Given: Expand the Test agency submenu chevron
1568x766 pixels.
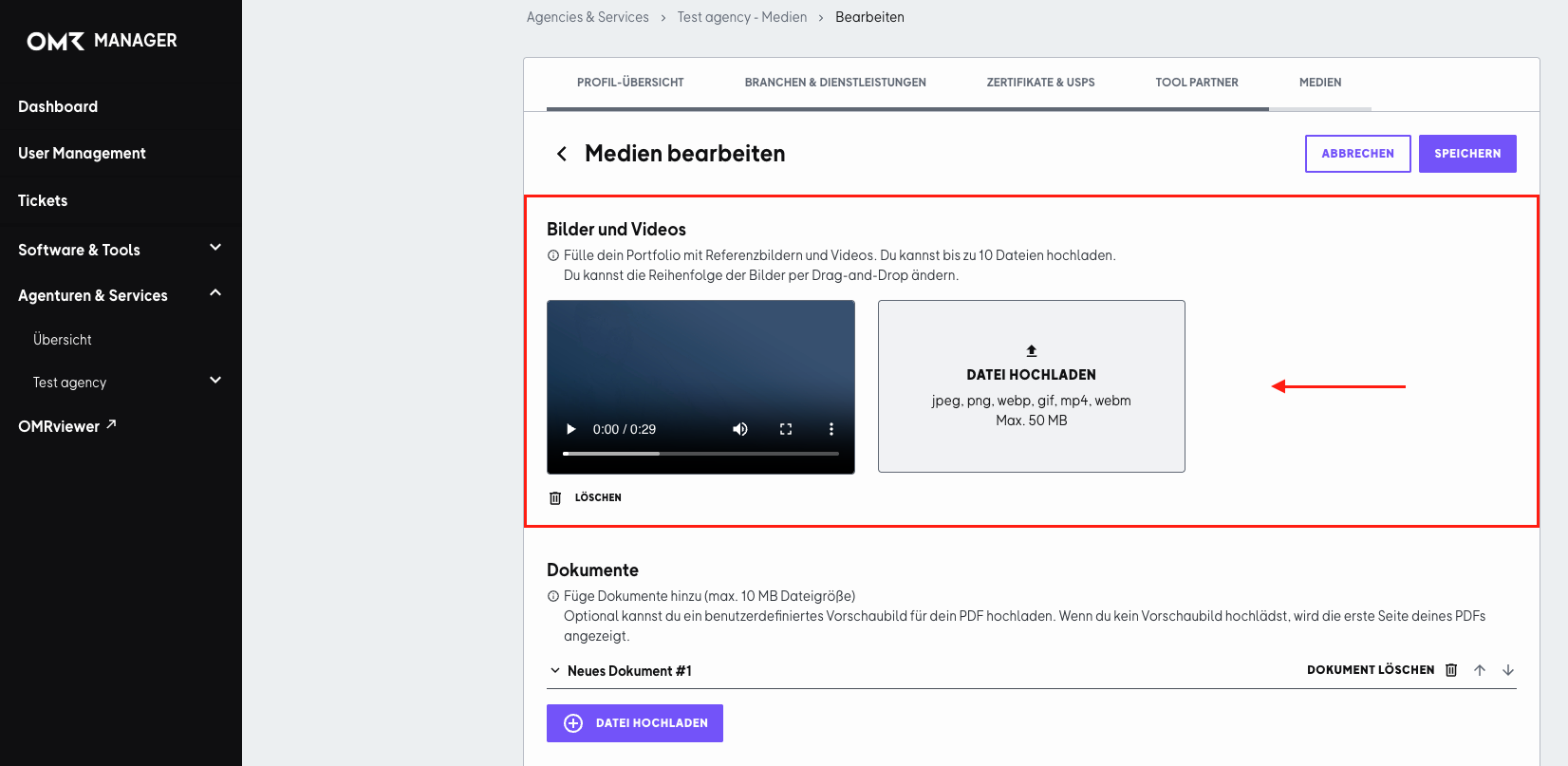Looking at the screenshot, I should click(215, 381).
